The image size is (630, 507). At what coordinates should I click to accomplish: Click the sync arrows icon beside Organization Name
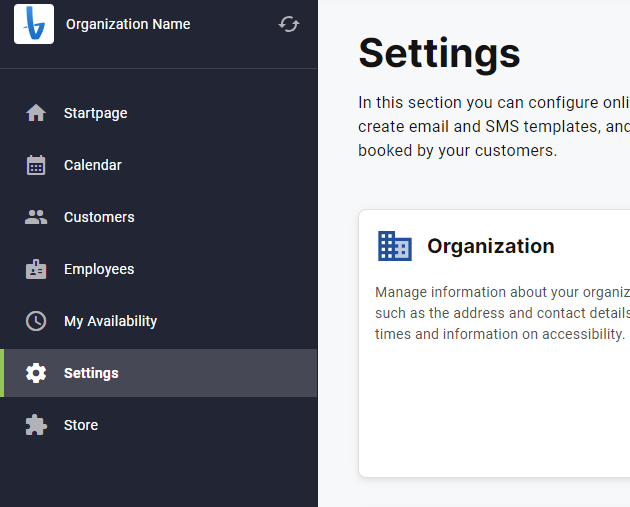[x=289, y=24]
